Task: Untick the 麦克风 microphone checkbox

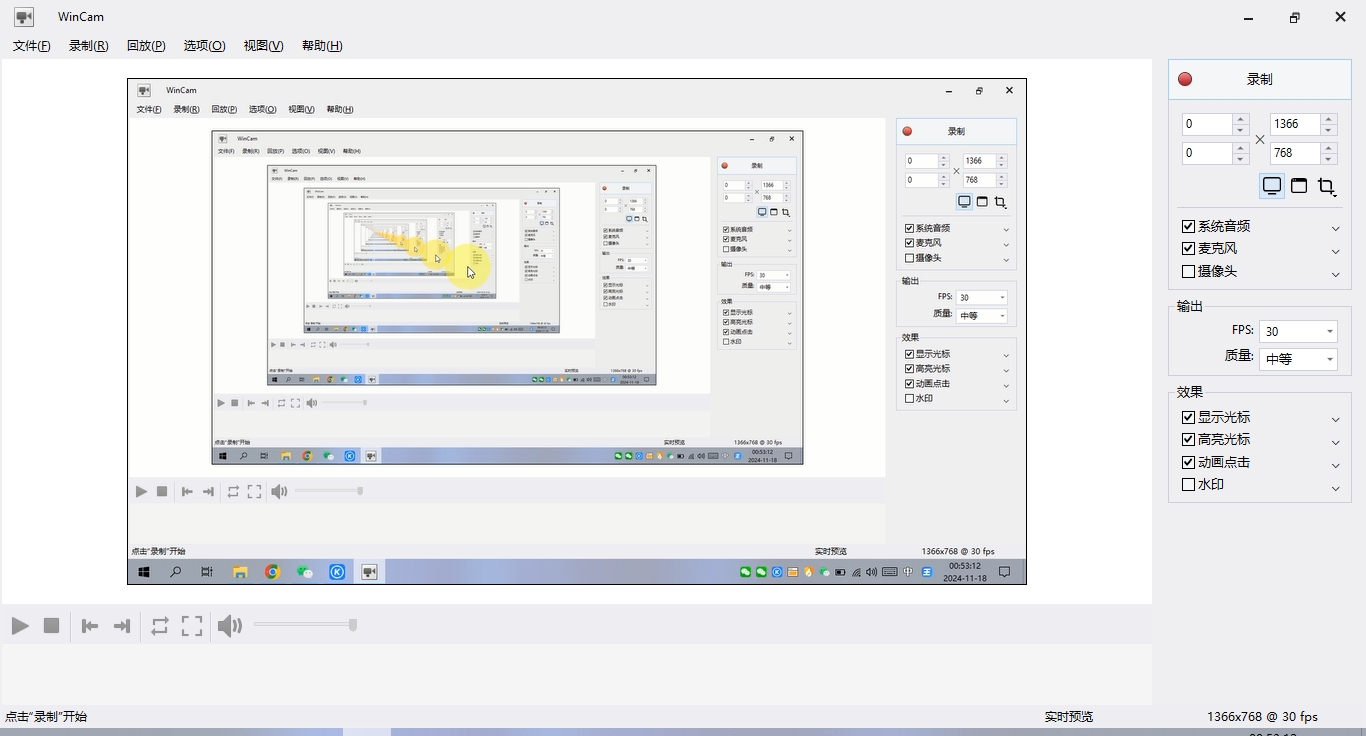Action: point(1189,249)
